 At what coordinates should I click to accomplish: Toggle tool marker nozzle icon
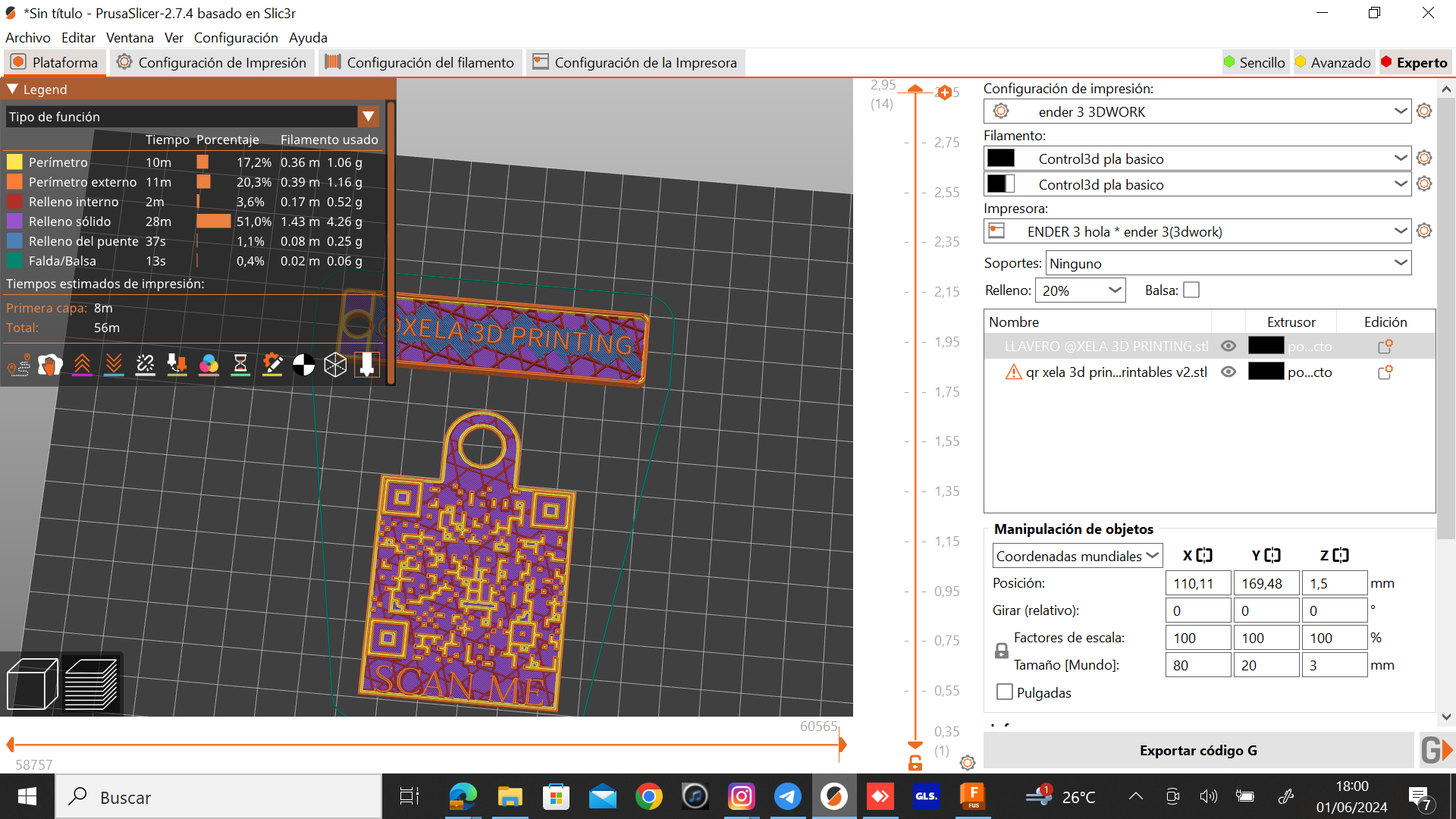(x=367, y=365)
